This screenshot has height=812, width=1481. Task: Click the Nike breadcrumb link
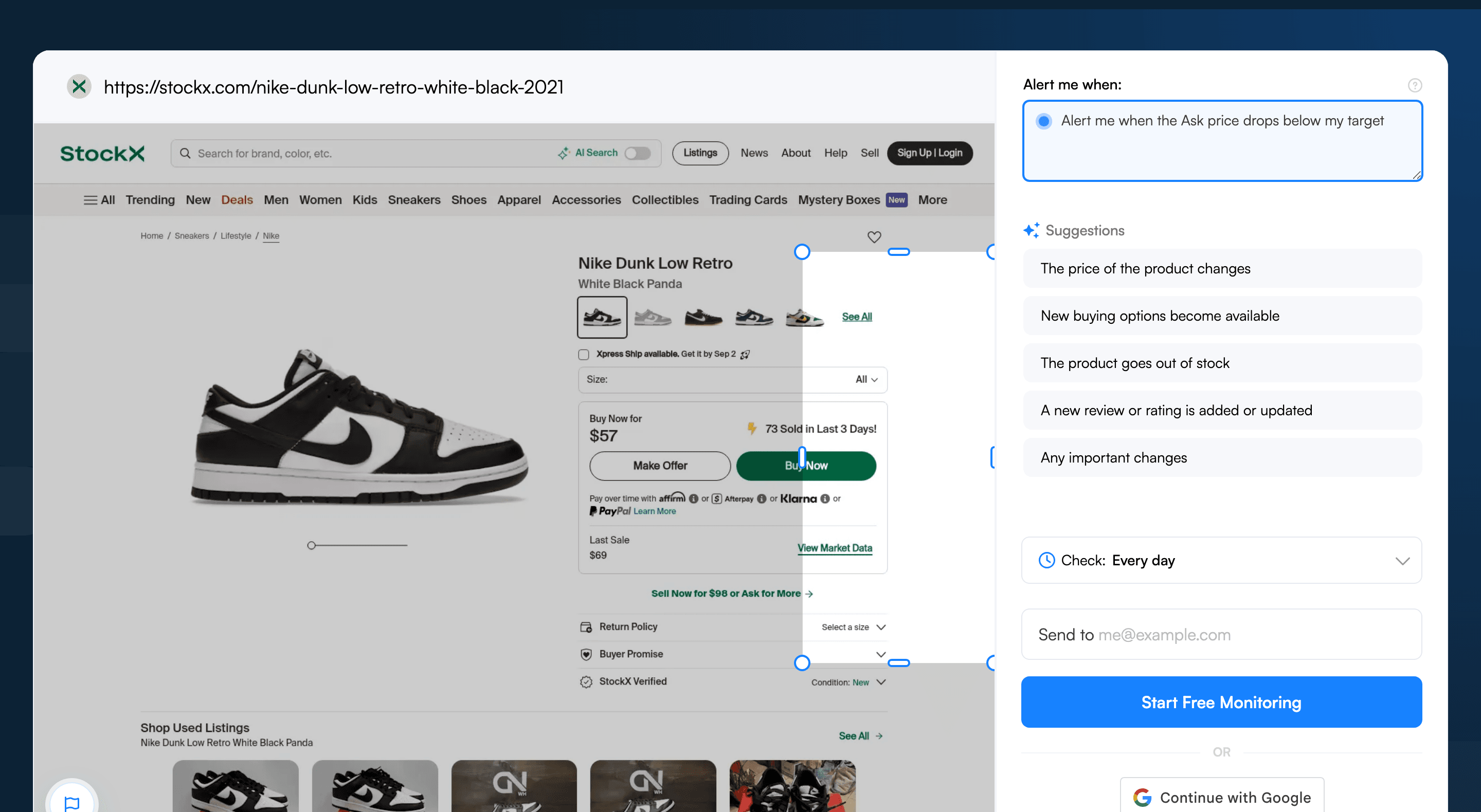(271, 236)
